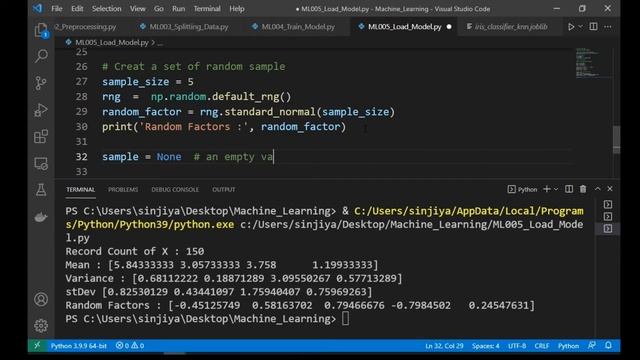Open the Go menu

[x=159, y=9]
